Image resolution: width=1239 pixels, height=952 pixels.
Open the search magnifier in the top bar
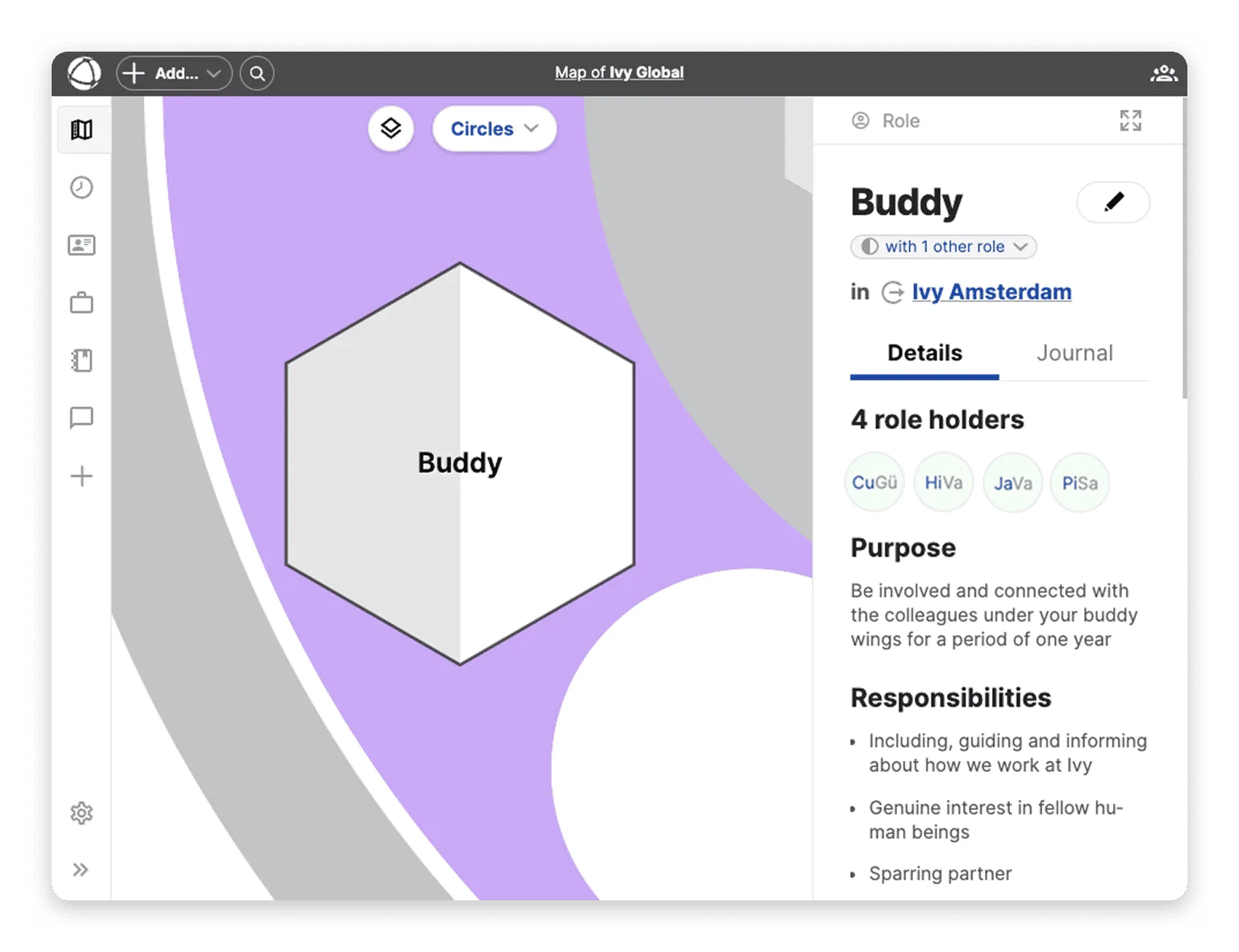pyautogui.click(x=257, y=73)
